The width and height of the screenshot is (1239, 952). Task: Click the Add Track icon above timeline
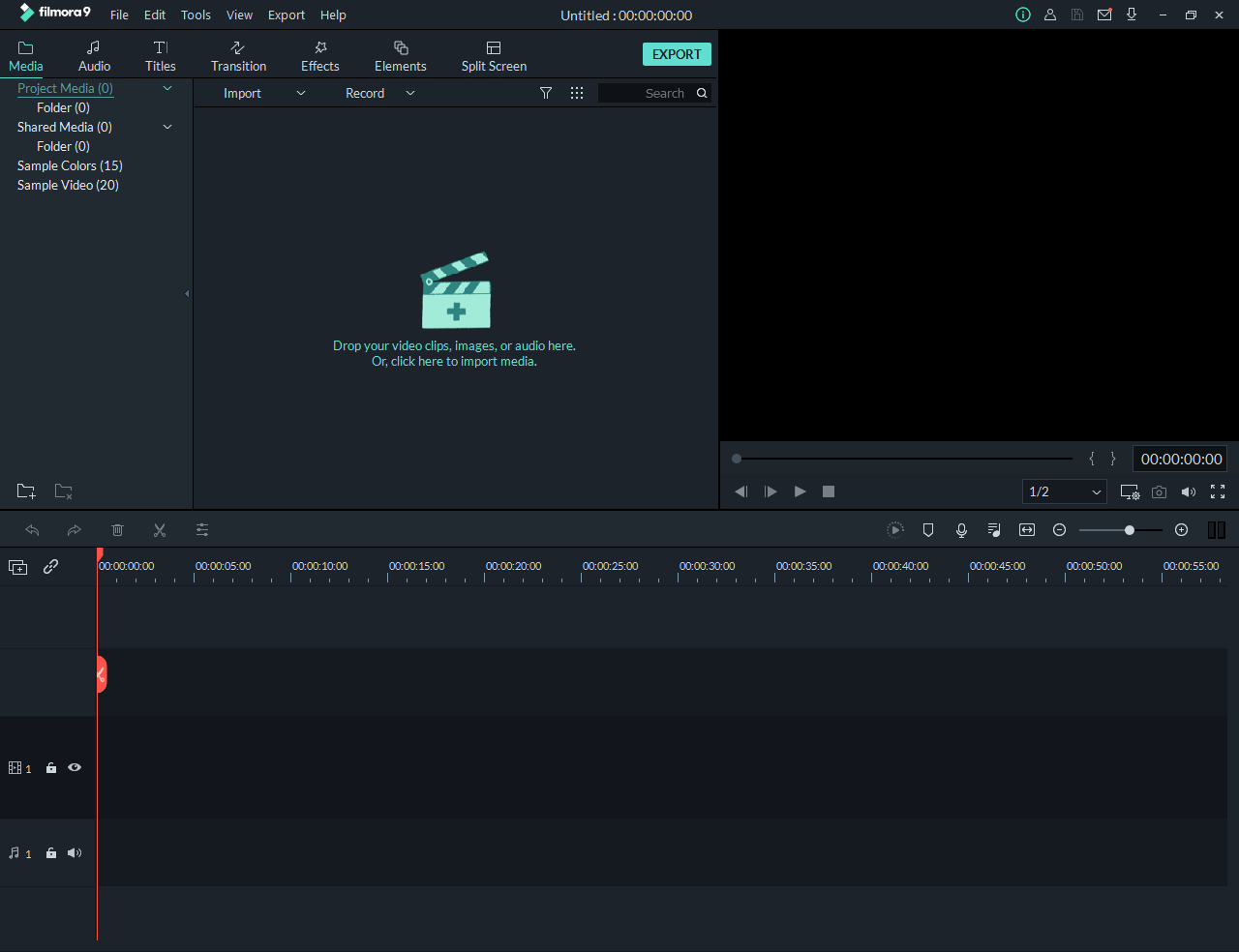pos(17,567)
